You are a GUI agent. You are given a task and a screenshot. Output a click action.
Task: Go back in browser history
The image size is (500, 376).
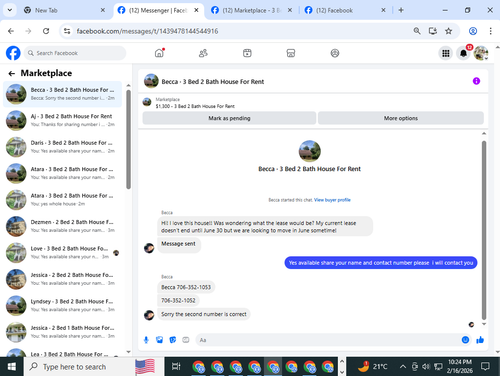(11, 31)
